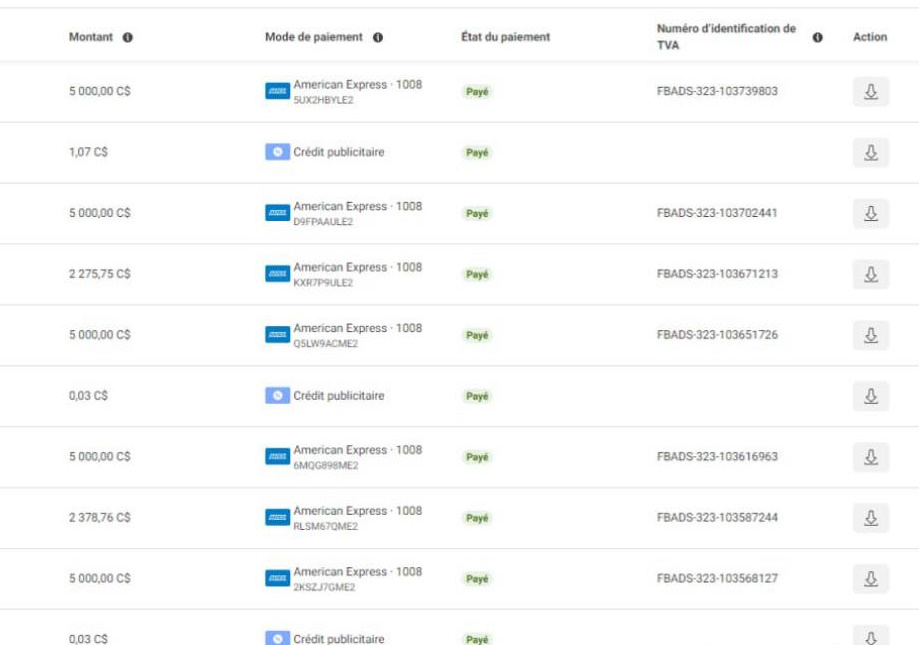Viewport: 919px width, 645px height.
Task: Download the invoice for FBADS-323-103568127
Action: 870,579
